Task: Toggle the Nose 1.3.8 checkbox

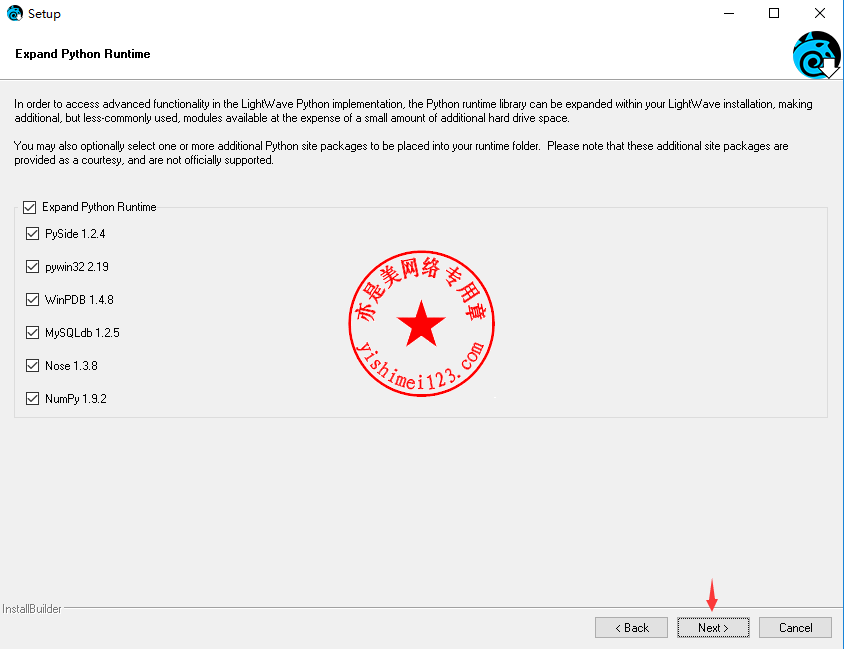Action: (32, 365)
